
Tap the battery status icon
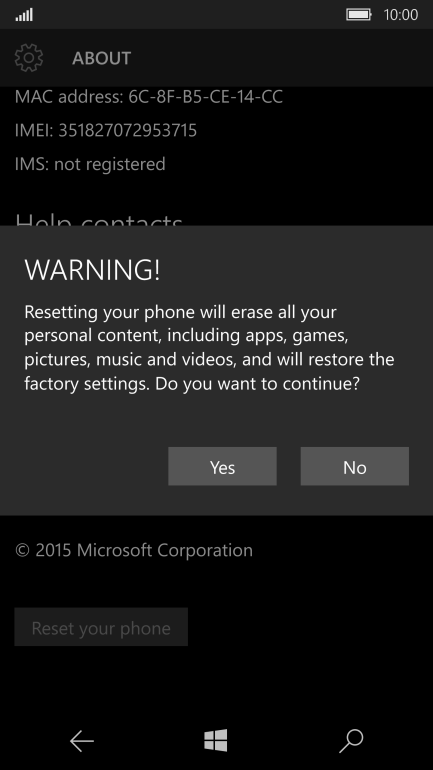tap(359, 14)
